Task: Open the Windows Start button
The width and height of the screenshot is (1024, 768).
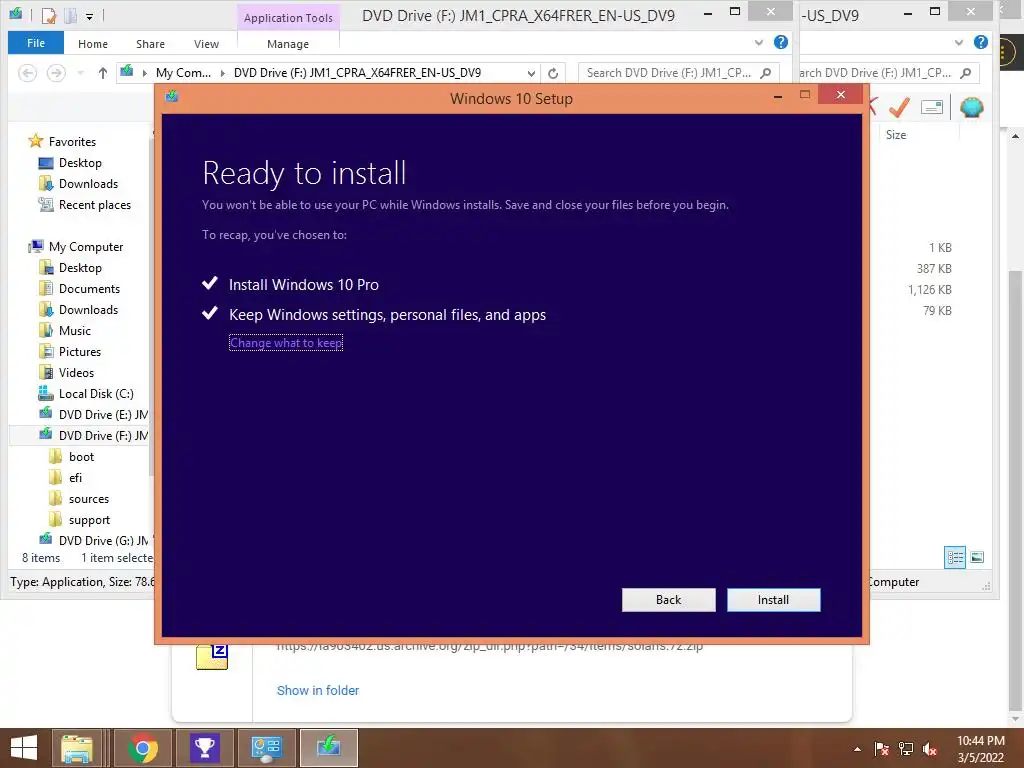Action: coord(24,748)
